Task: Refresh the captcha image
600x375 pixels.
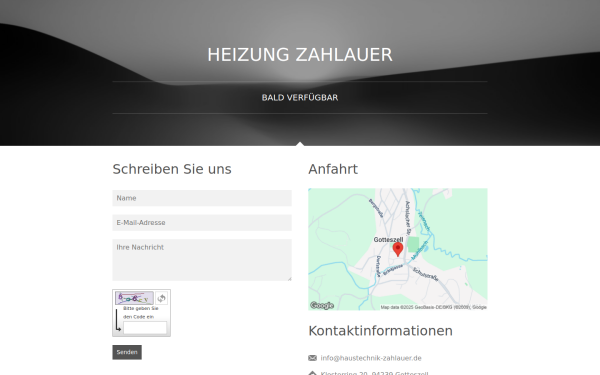Action: pyautogui.click(x=161, y=298)
